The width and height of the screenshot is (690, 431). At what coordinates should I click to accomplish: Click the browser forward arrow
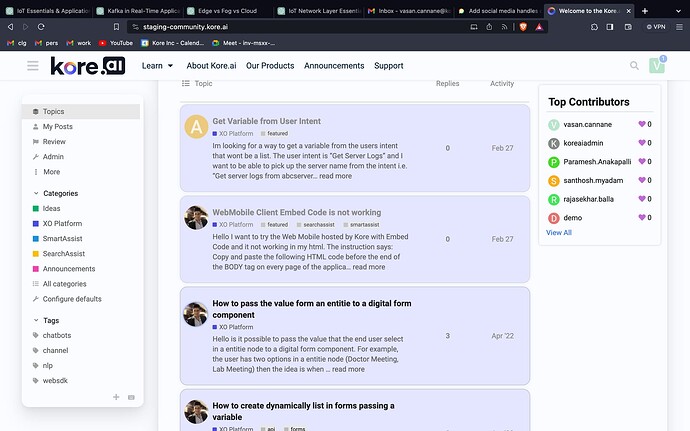pyautogui.click(x=25, y=27)
